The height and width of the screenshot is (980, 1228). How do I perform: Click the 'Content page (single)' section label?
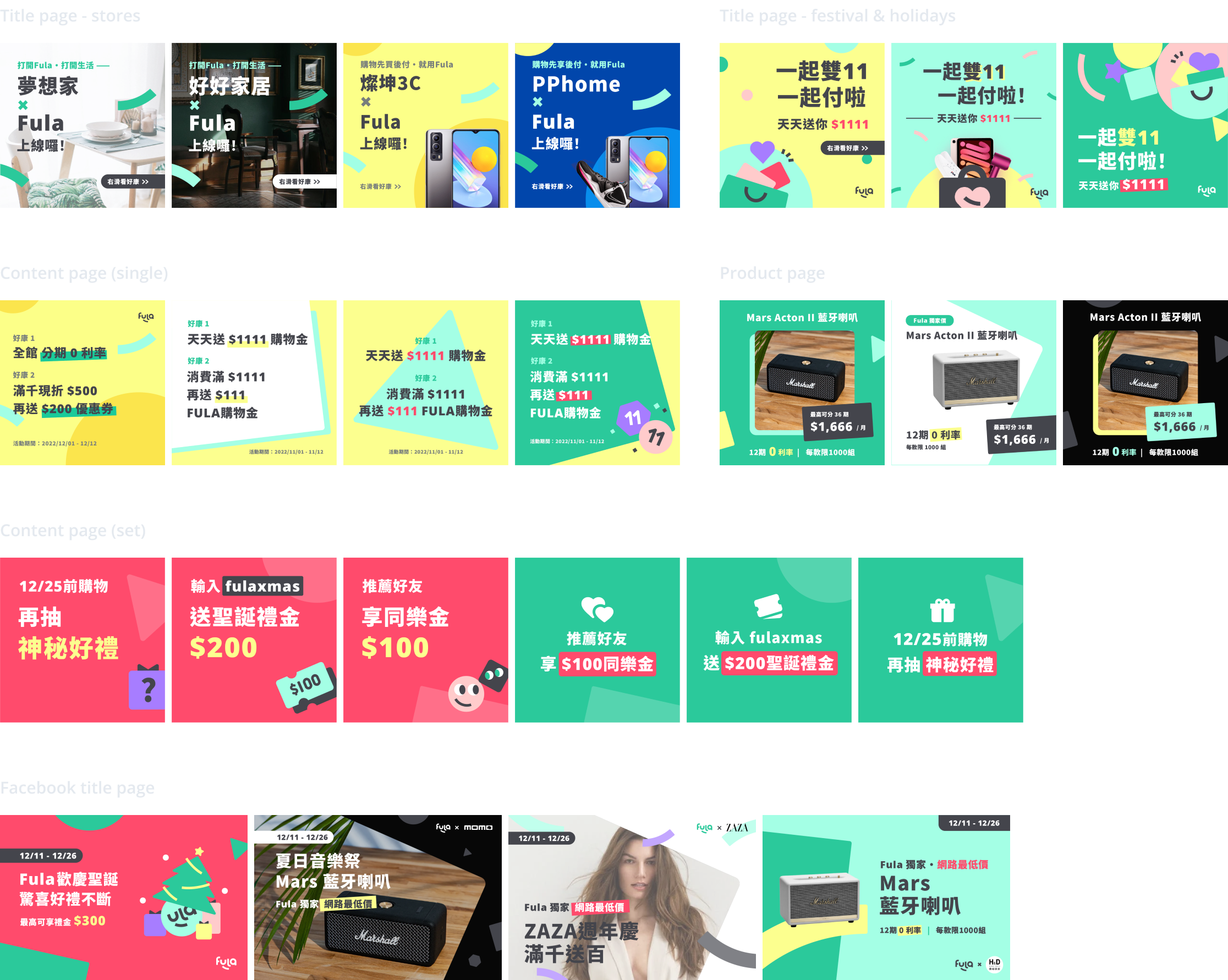coord(84,273)
